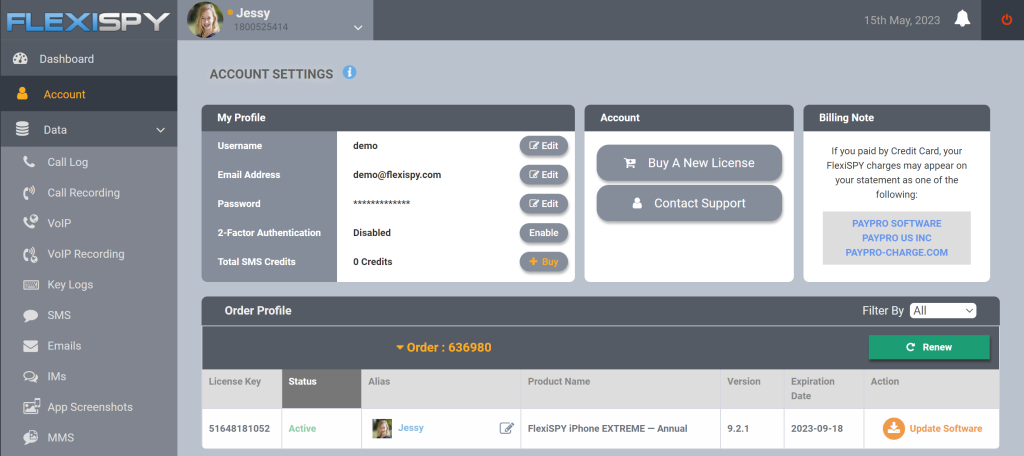1024x456 pixels.
Task: Click Contact Support button
Action: [x=689, y=203]
